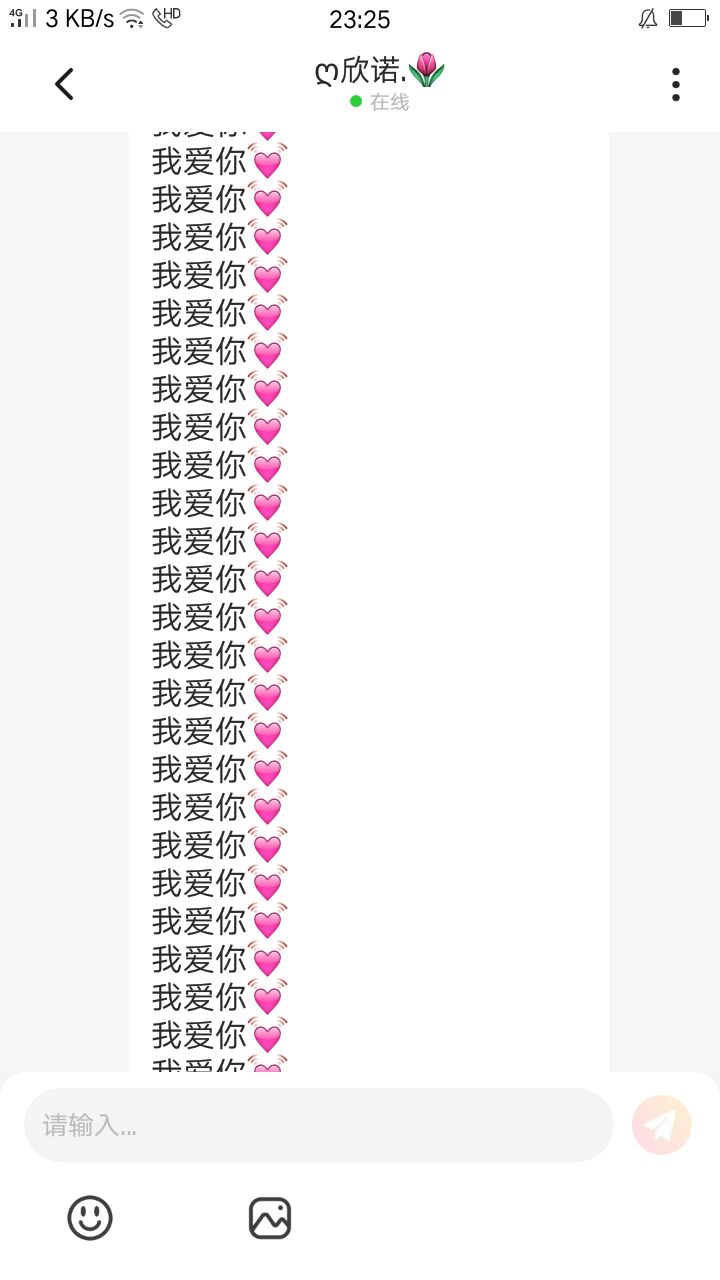Tap the ღ heart symbol before 欣诺
Screen dimensions: 720x1280
pyautogui.click(x=327, y=73)
